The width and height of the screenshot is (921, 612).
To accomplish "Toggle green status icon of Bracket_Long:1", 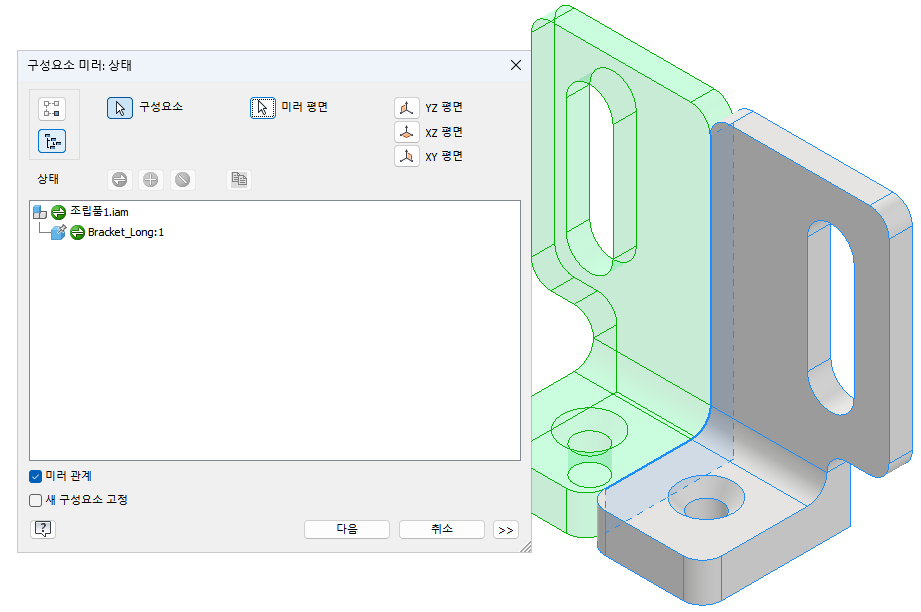I will tap(78, 233).
